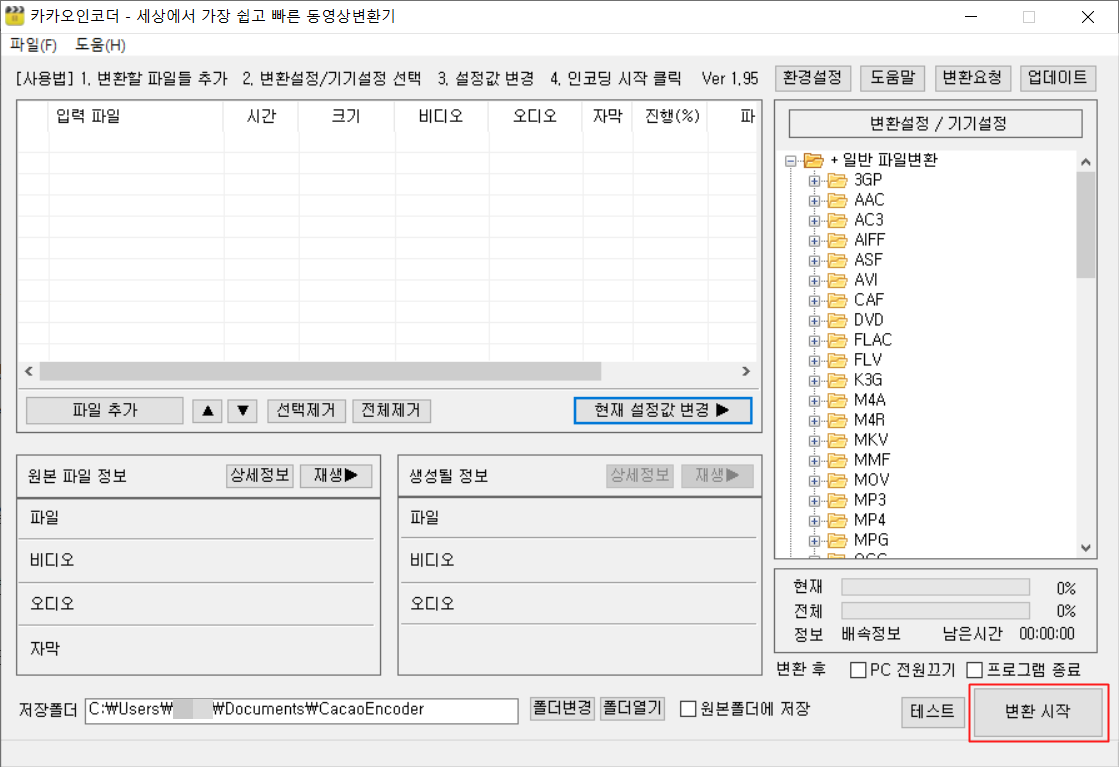Screen dimensions: 1119x767
Task: Click the M4A folder icon
Action: [837, 400]
